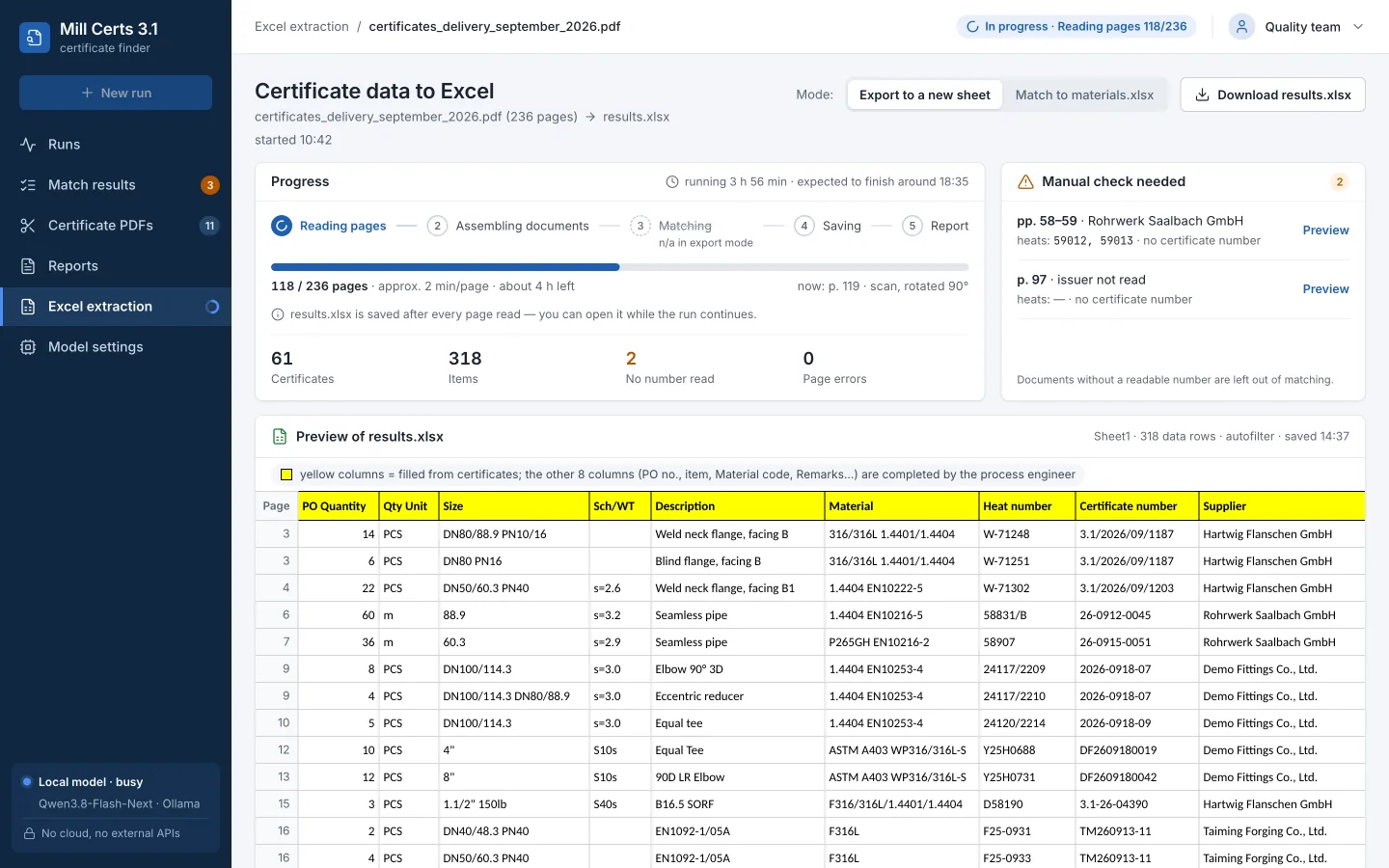Click heat number cell W-71302
Screen dimensions: 1389x868
1027,588
